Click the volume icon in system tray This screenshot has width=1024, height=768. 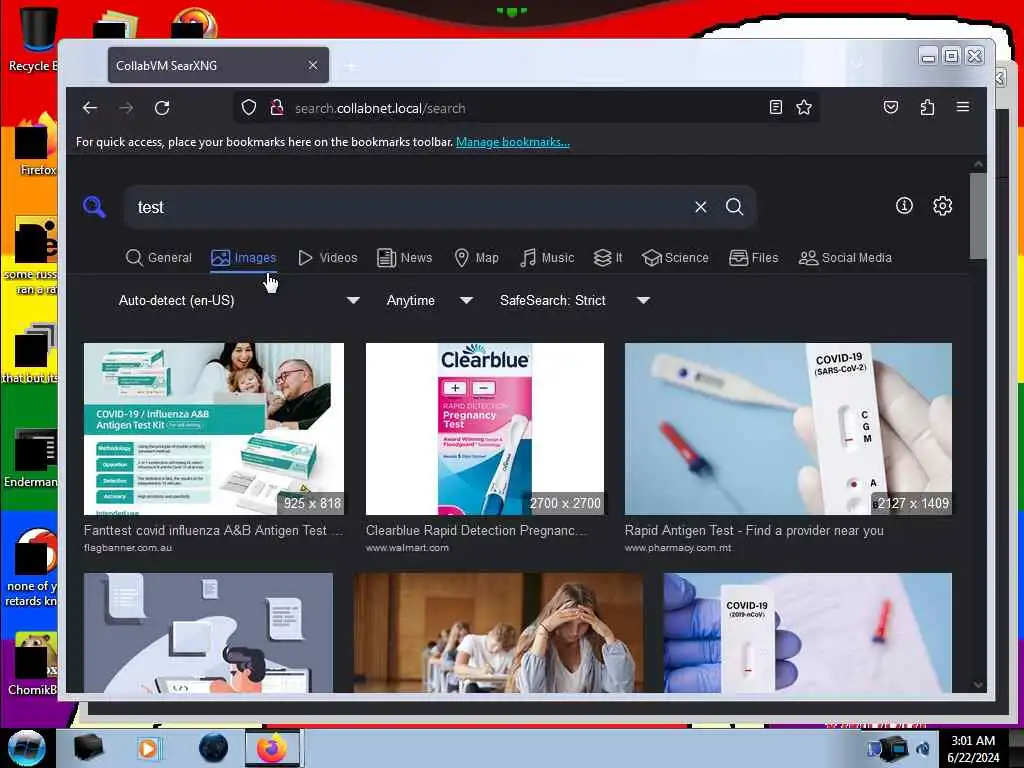(x=923, y=749)
